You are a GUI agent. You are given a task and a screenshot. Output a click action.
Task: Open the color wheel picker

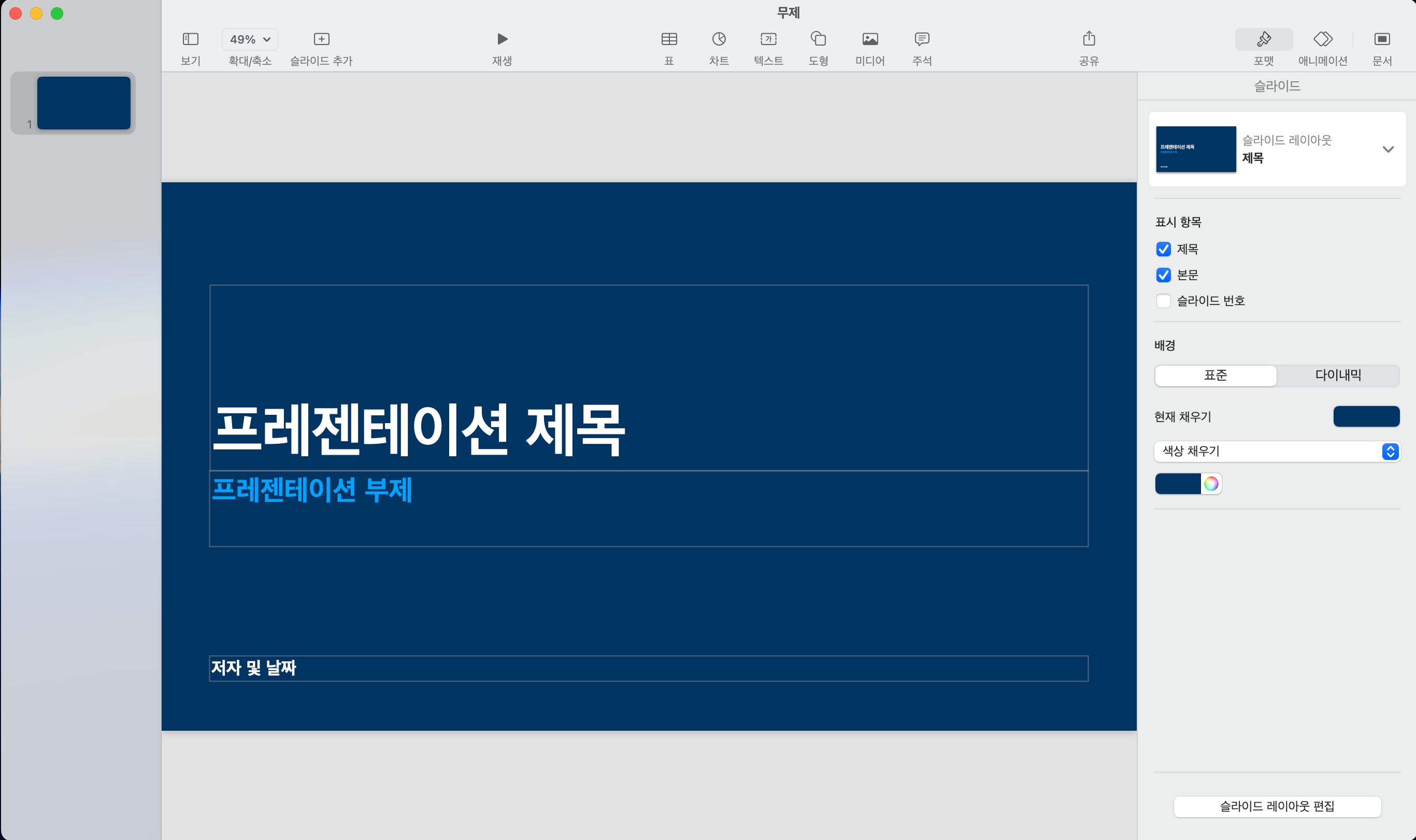1211,484
